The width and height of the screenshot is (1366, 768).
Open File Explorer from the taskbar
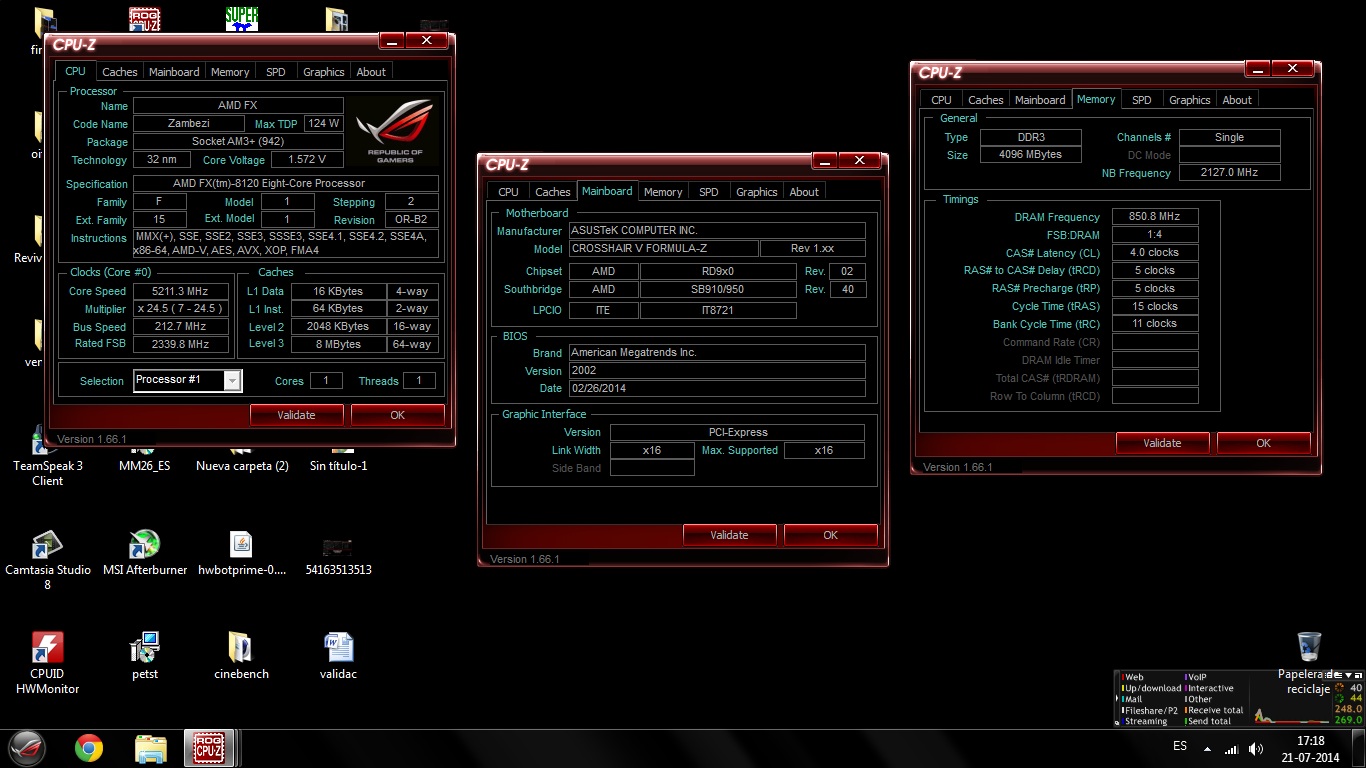pyautogui.click(x=150, y=747)
